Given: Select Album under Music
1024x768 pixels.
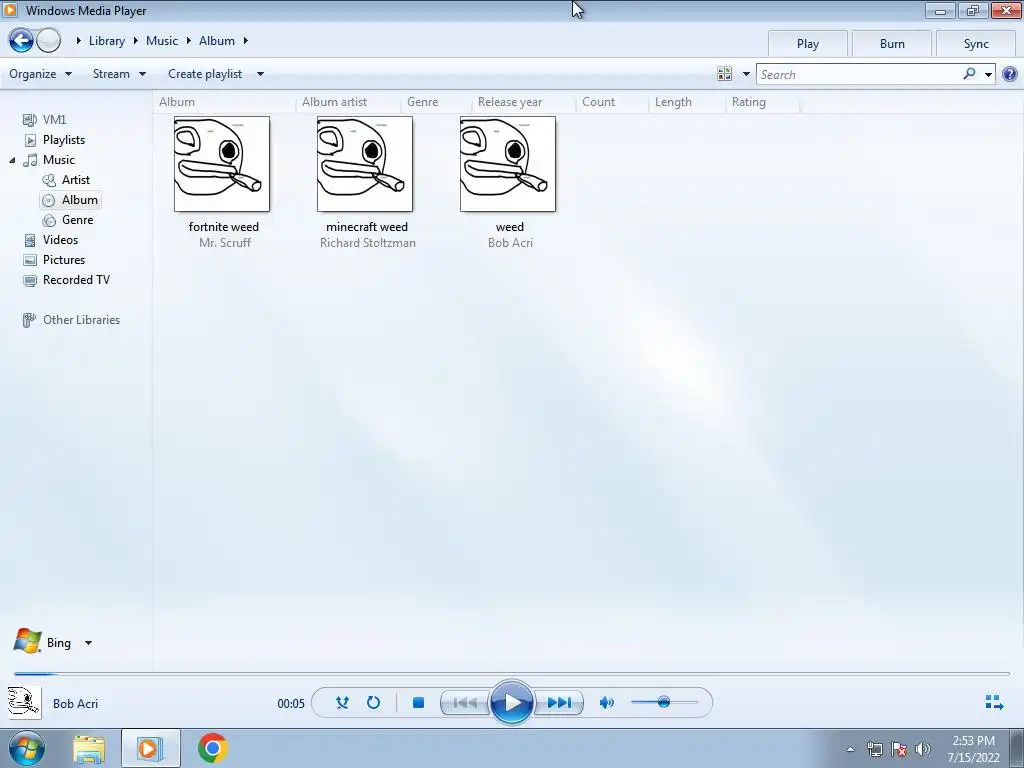Looking at the screenshot, I should [x=71, y=200].
